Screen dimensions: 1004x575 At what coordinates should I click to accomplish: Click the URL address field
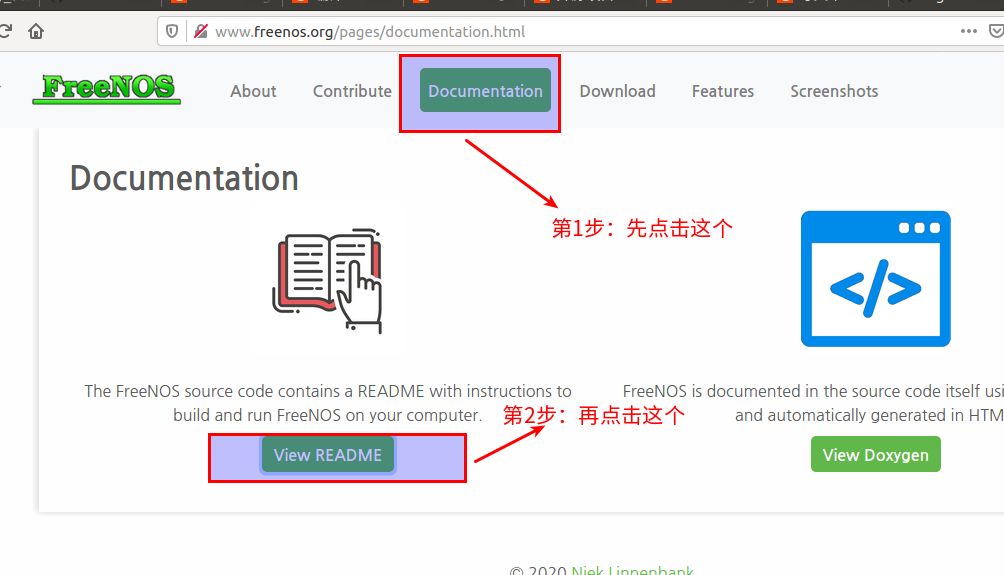tap(579, 31)
